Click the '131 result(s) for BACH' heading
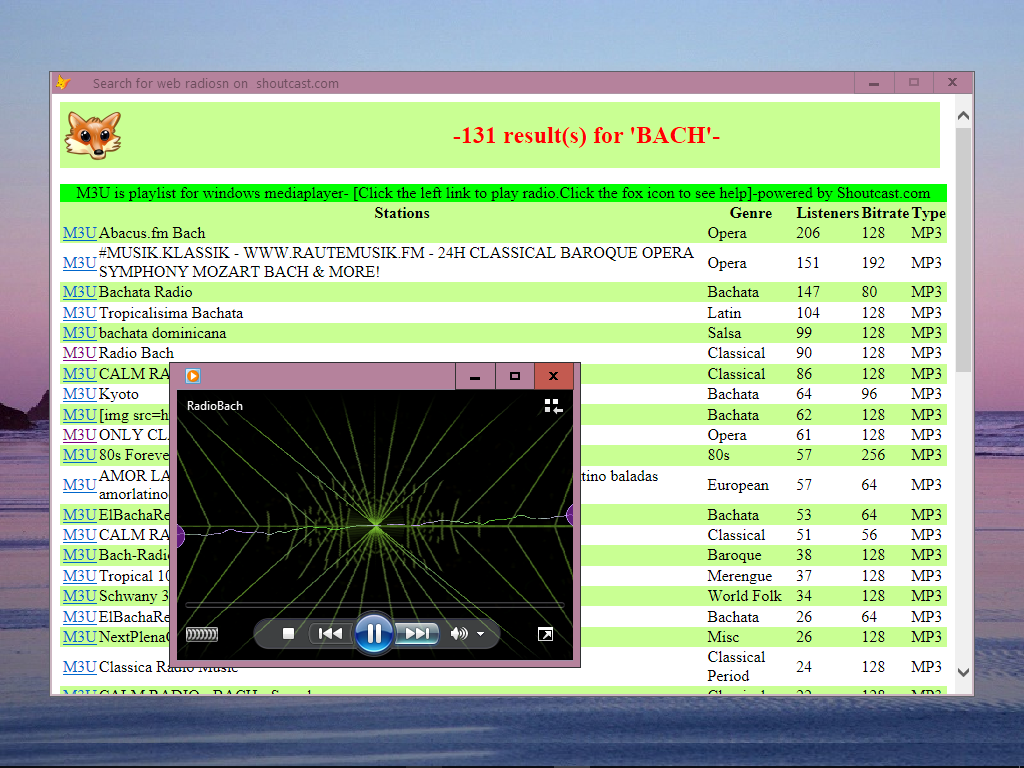Viewport: 1024px width, 768px height. pyautogui.click(x=586, y=135)
